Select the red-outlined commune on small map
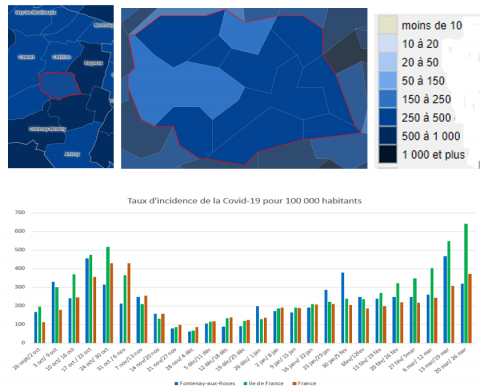 60,86
